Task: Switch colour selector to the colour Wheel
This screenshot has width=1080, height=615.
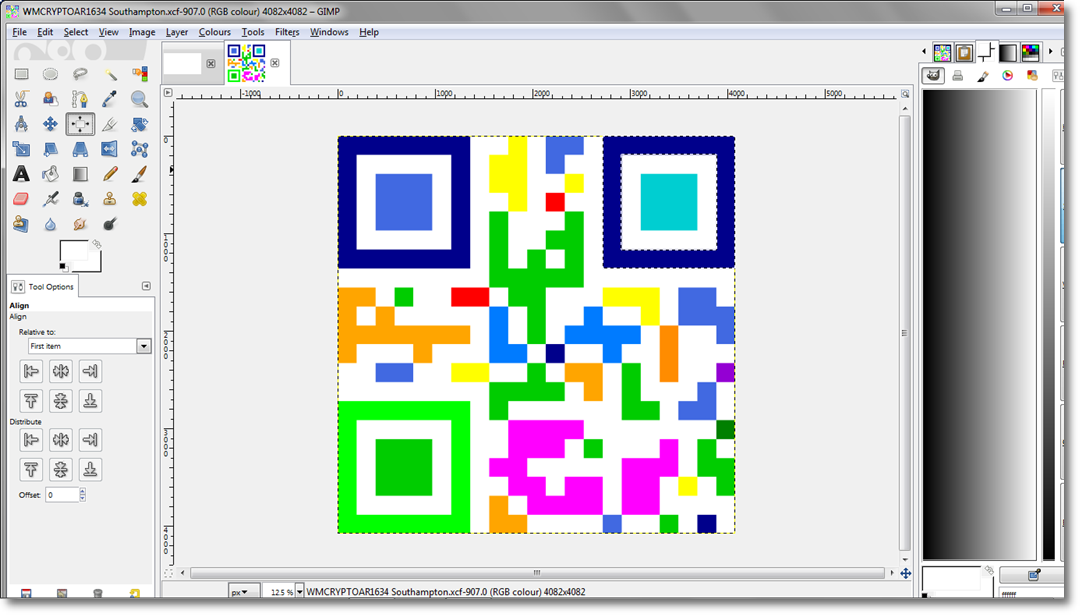Action: click(x=1008, y=76)
